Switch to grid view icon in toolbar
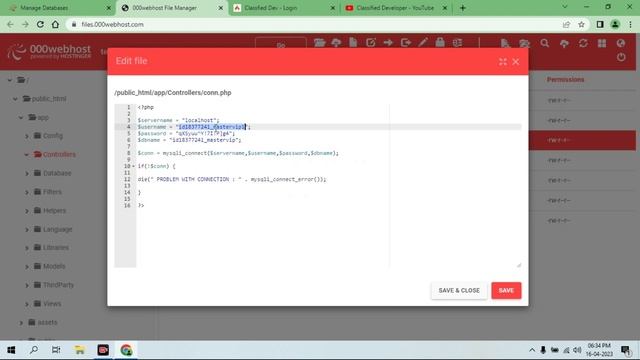 602,43
